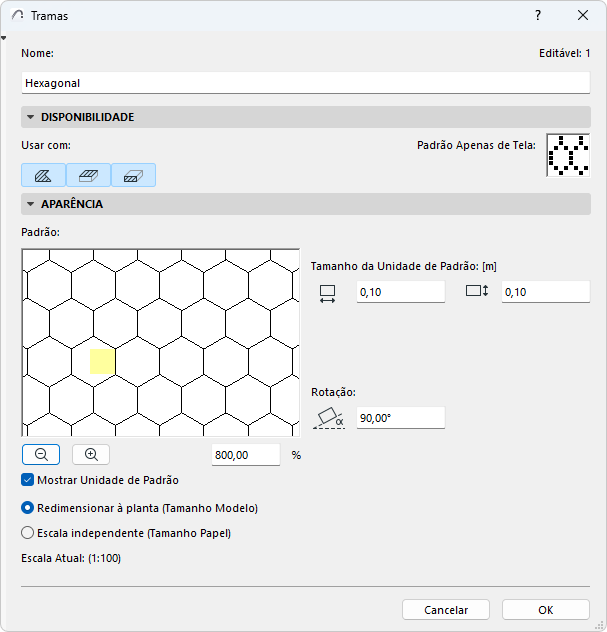Click the rotation field 90,00°
Viewport: 607px width, 632px height.
tap(401, 418)
